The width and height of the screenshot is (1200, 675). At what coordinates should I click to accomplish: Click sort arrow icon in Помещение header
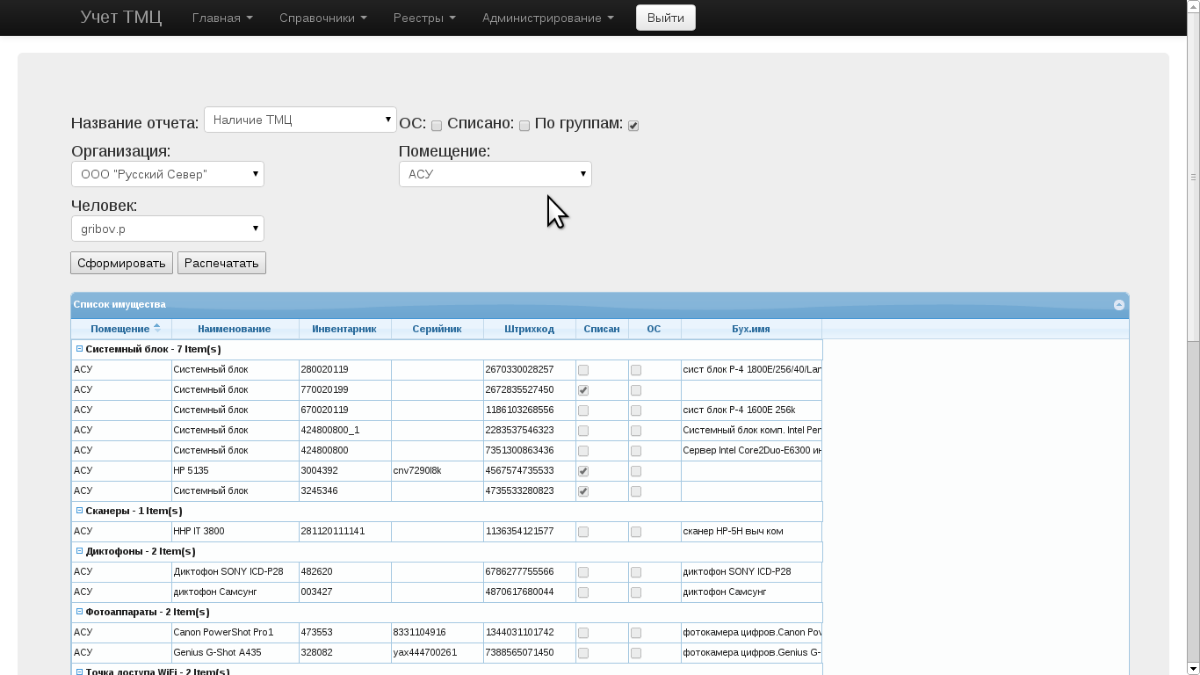156,328
